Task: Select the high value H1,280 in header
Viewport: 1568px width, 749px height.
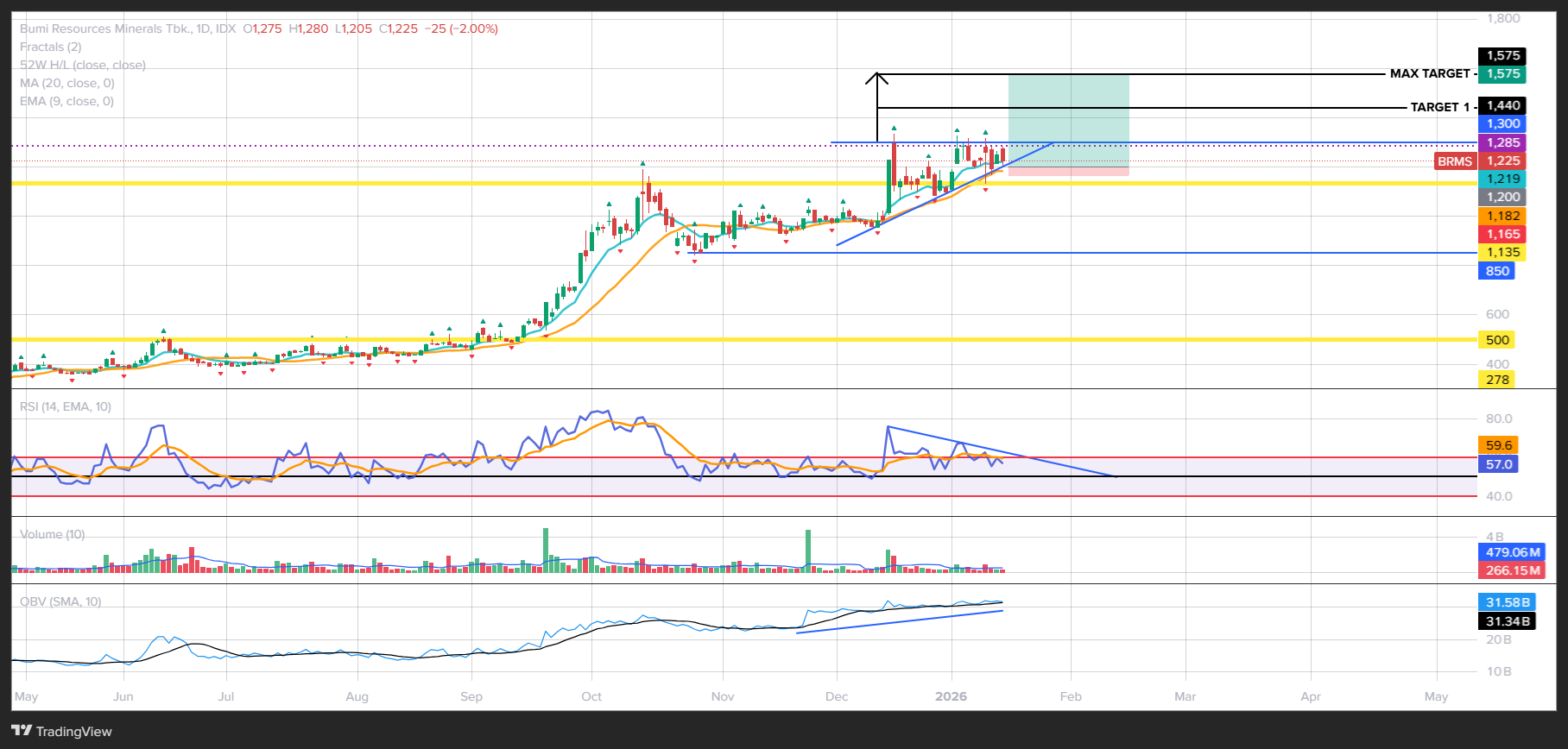Action: pos(308,28)
